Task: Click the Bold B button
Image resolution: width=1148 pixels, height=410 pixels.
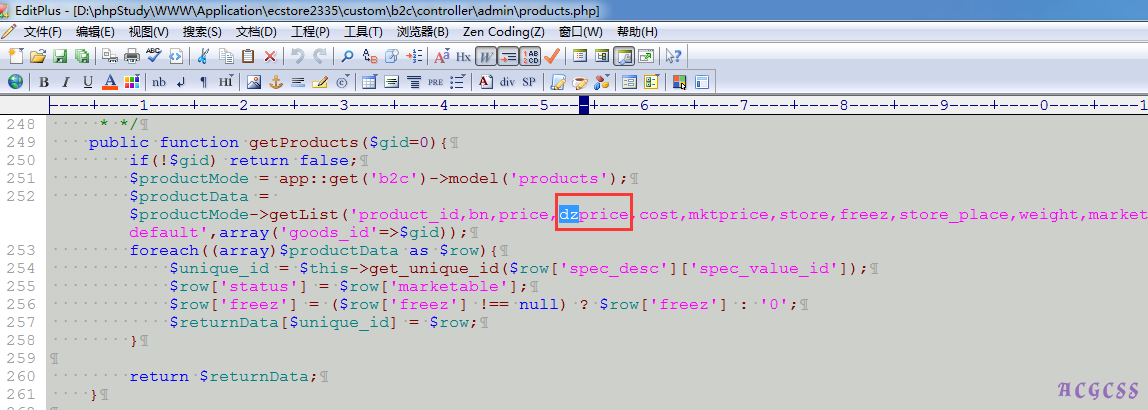Action: pos(44,81)
